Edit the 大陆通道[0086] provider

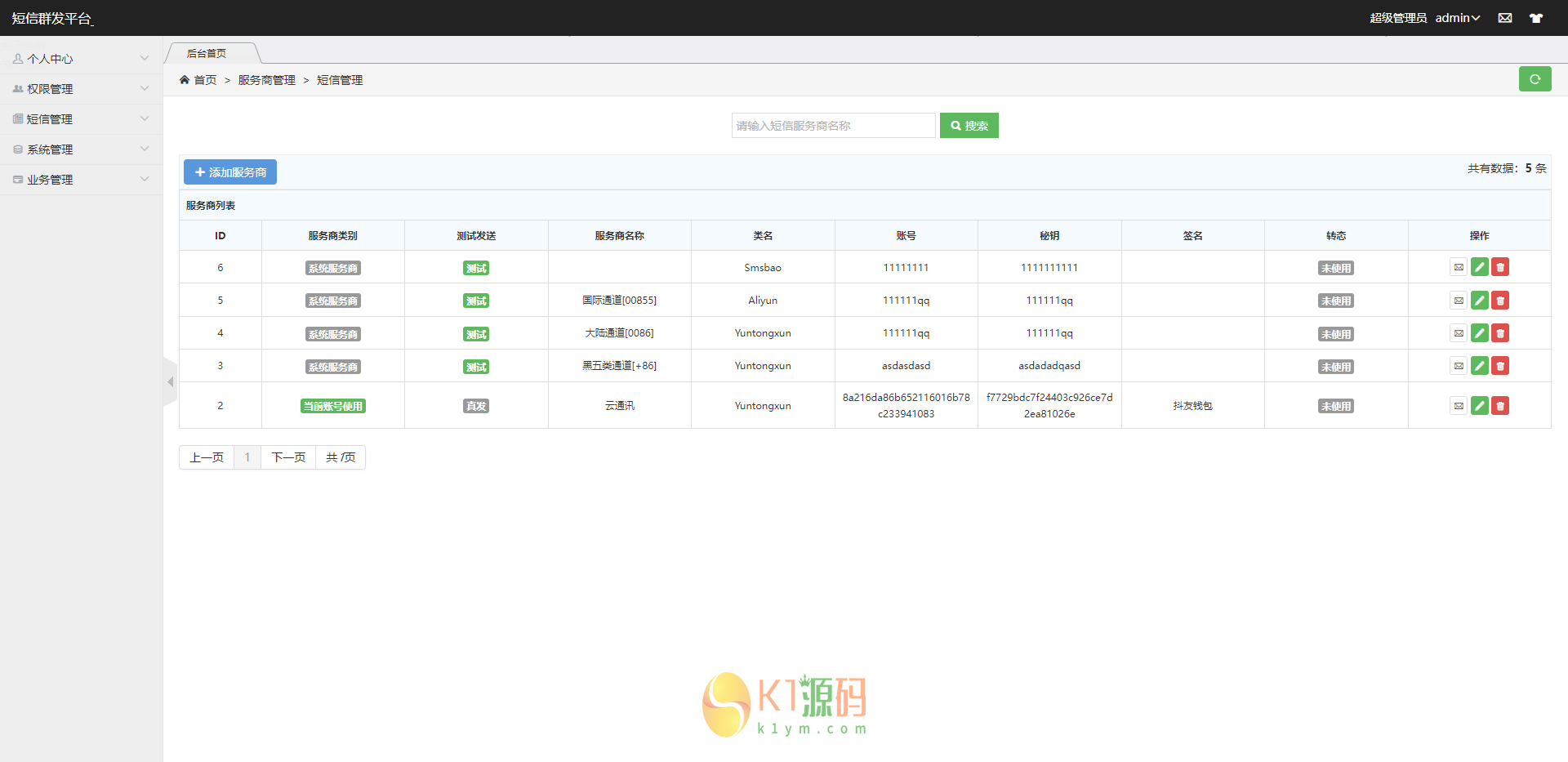pyautogui.click(x=1480, y=333)
